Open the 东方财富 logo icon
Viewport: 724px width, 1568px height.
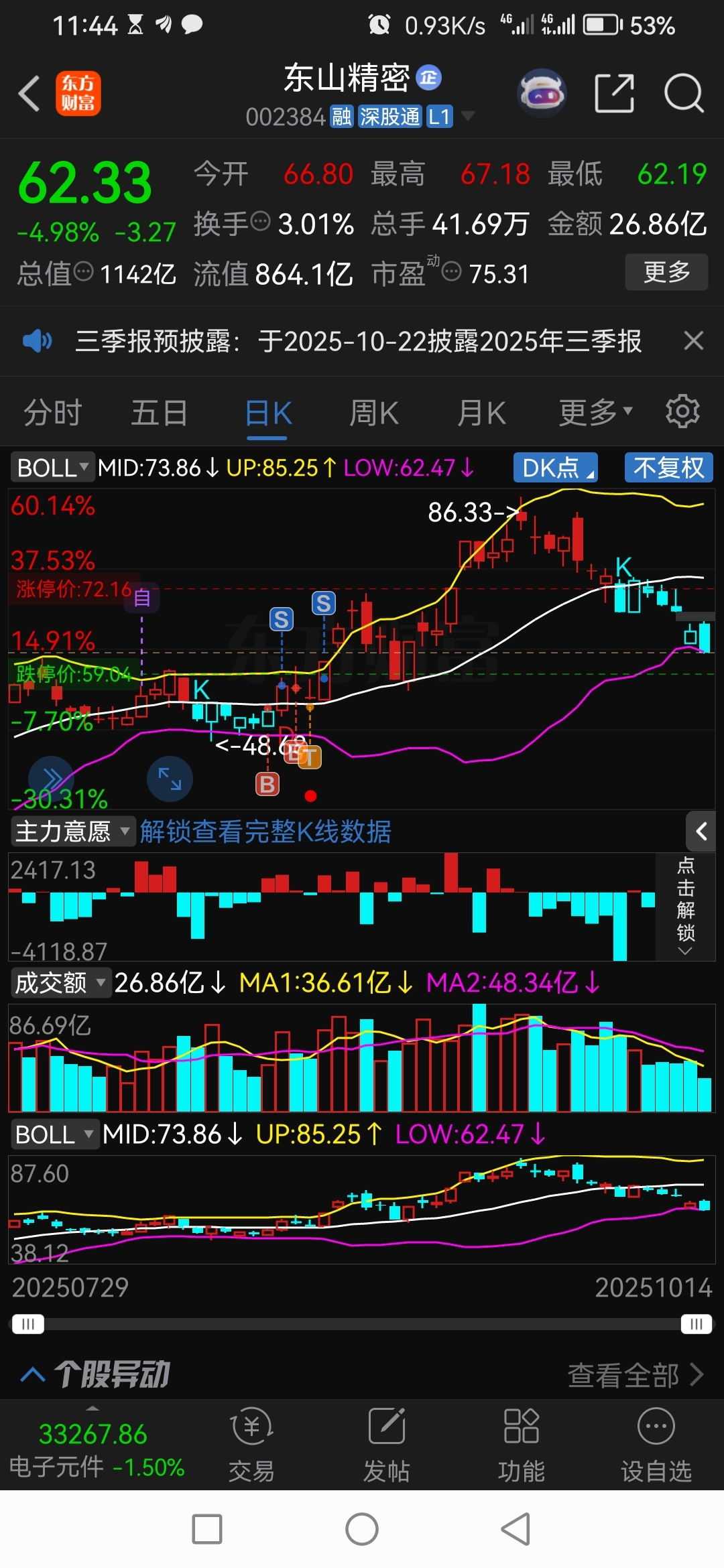pos(78,93)
